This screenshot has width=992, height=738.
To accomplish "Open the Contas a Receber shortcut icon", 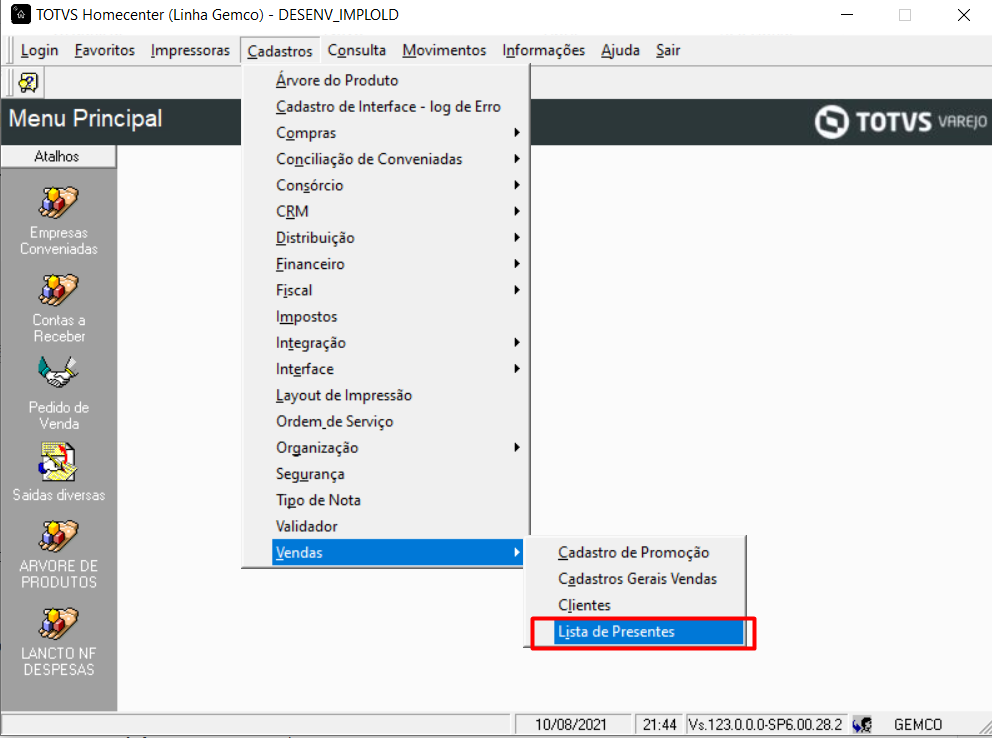I will pos(58,290).
